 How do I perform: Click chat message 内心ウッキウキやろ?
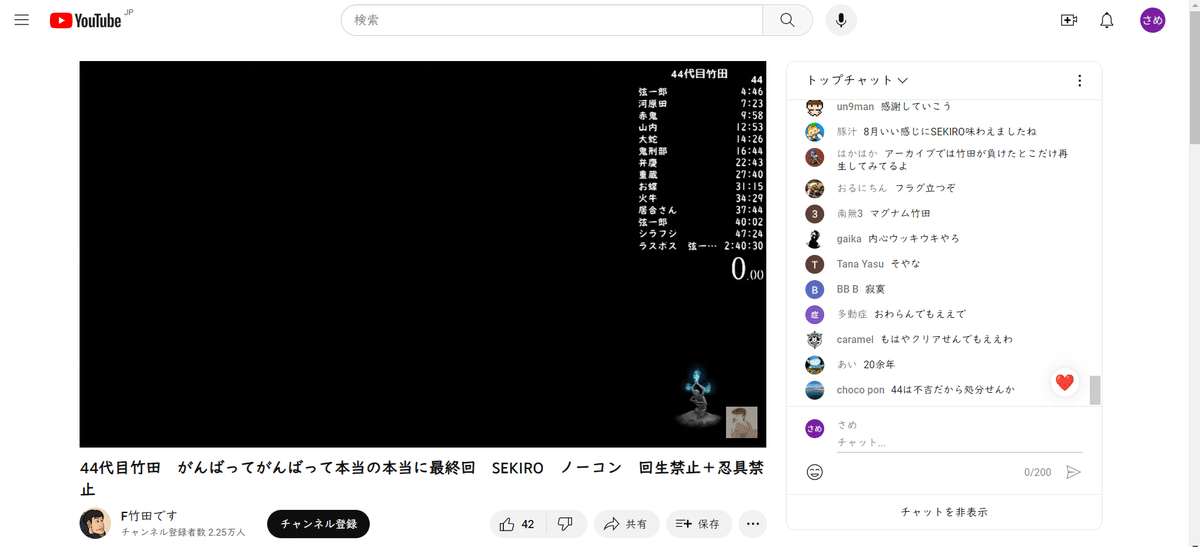[914, 239]
